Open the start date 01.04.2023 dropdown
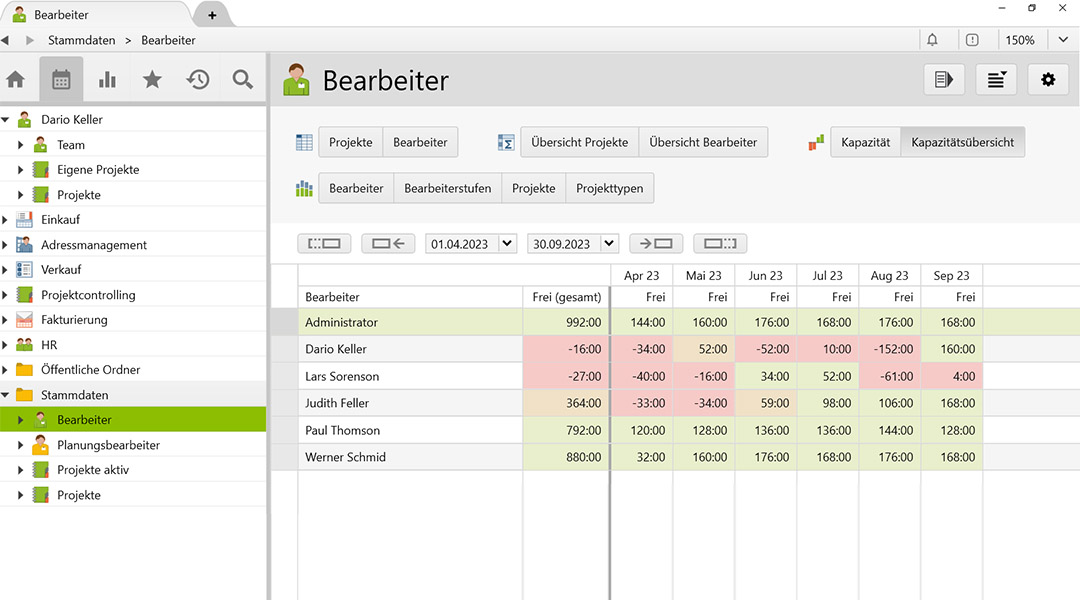This screenshot has height=600, width=1080. point(507,243)
